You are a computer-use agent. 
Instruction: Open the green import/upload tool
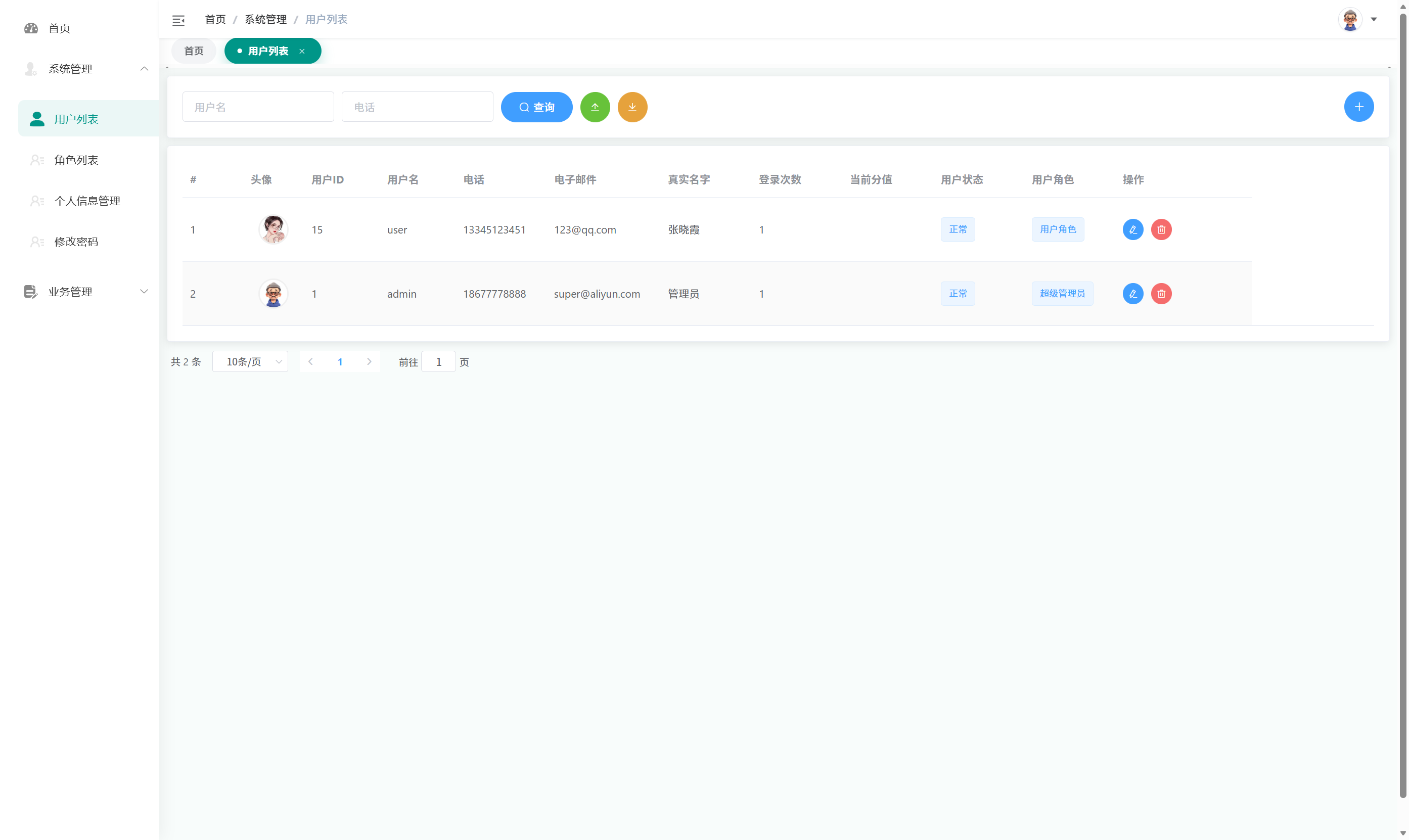595,107
